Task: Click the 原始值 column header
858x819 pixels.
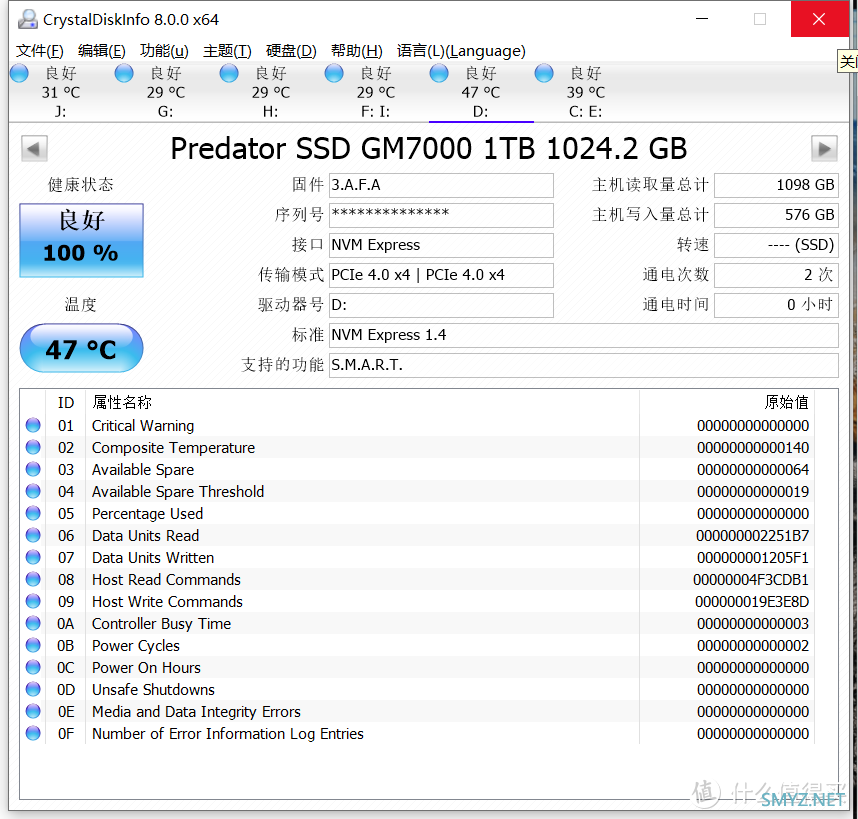Action: point(727,403)
